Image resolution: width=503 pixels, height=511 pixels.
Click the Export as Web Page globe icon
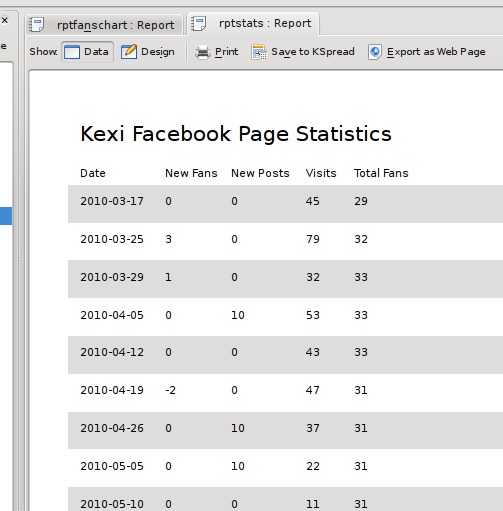[x=375, y=52]
